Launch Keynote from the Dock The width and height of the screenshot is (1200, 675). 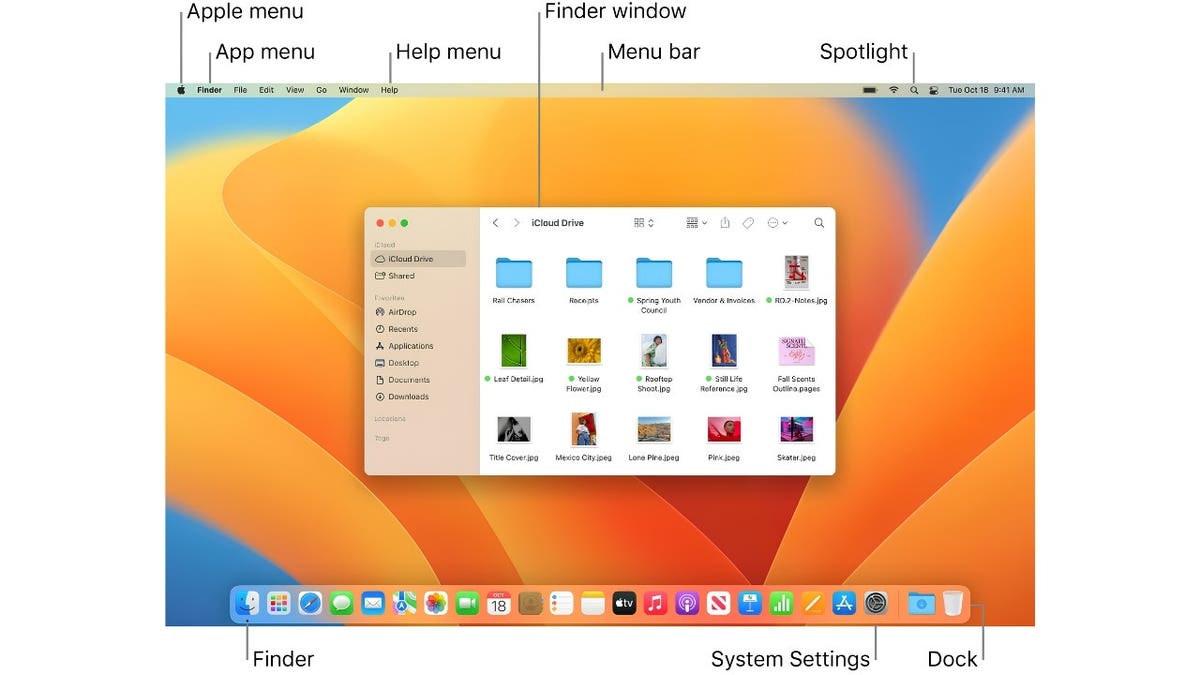click(x=750, y=603)
